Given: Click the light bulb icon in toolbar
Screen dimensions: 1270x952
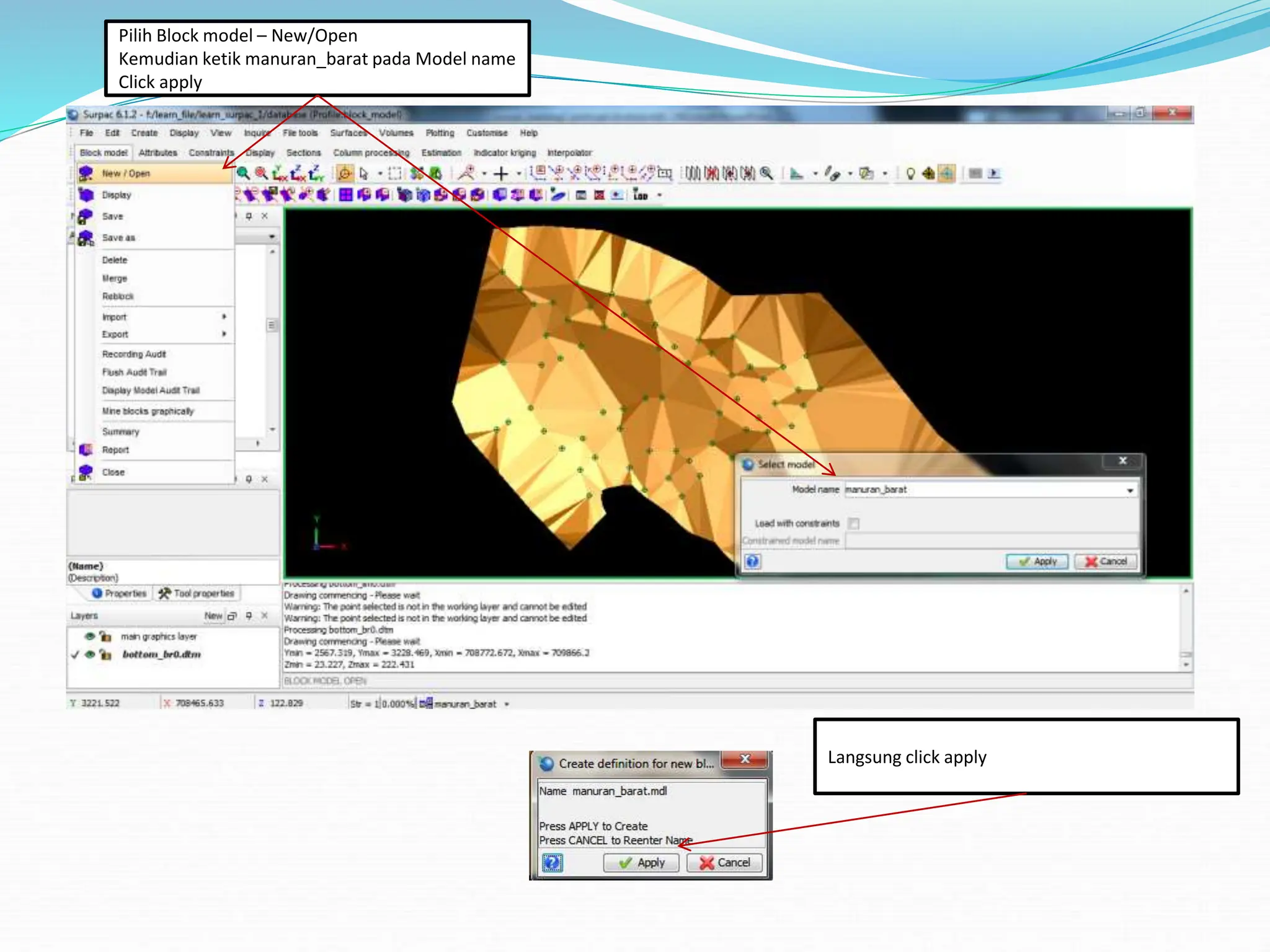Looking at the screenshot, I should coord(910,174).
